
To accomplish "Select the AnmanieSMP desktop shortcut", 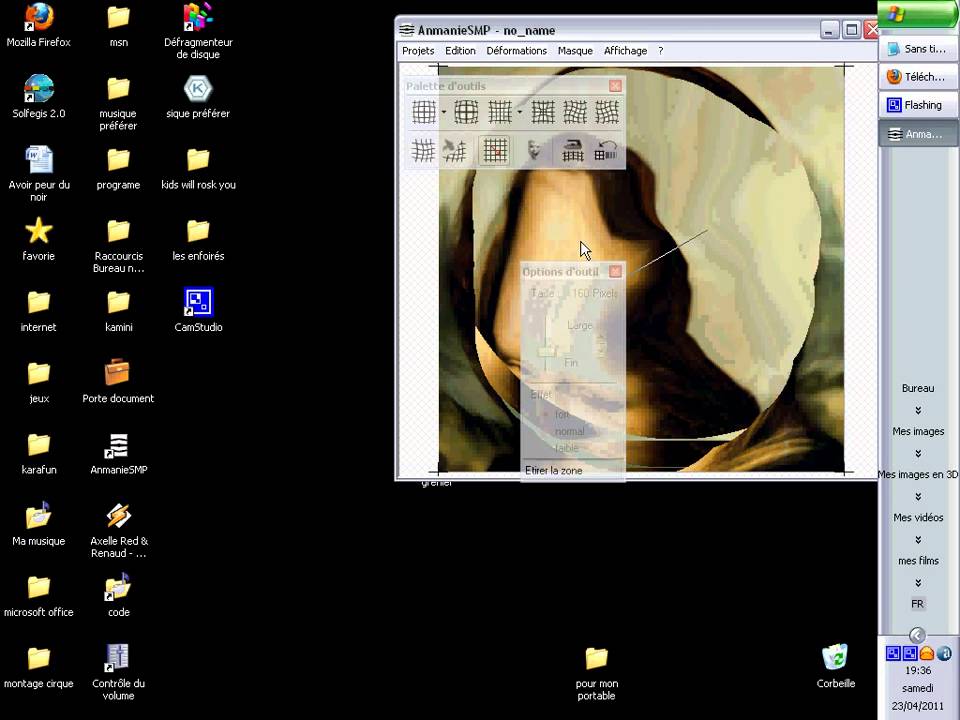I will coord(118,453).
